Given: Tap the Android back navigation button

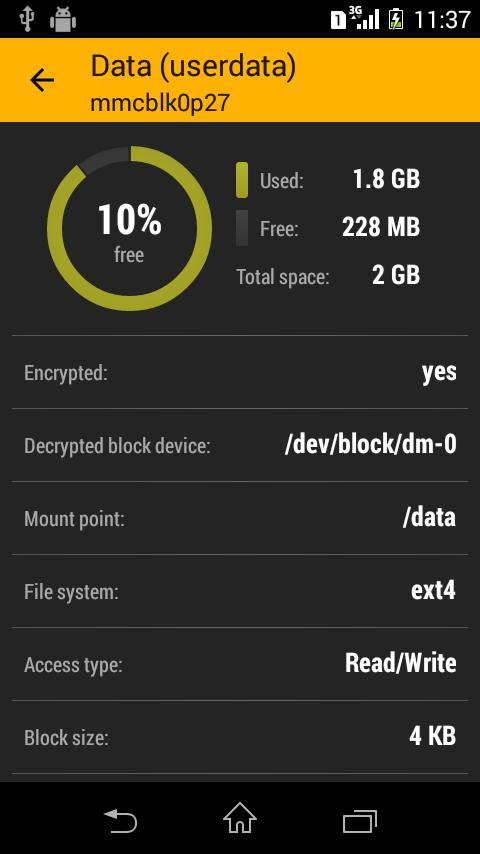Looking at the screenshot, I should tap(120, 820).
